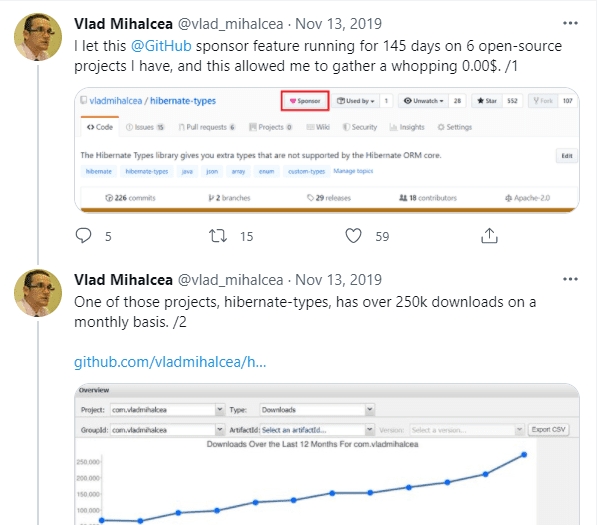This screenshot has height=525, width=616.
Task: Open the Apache-2.0 license link
Action: (528, 198)
